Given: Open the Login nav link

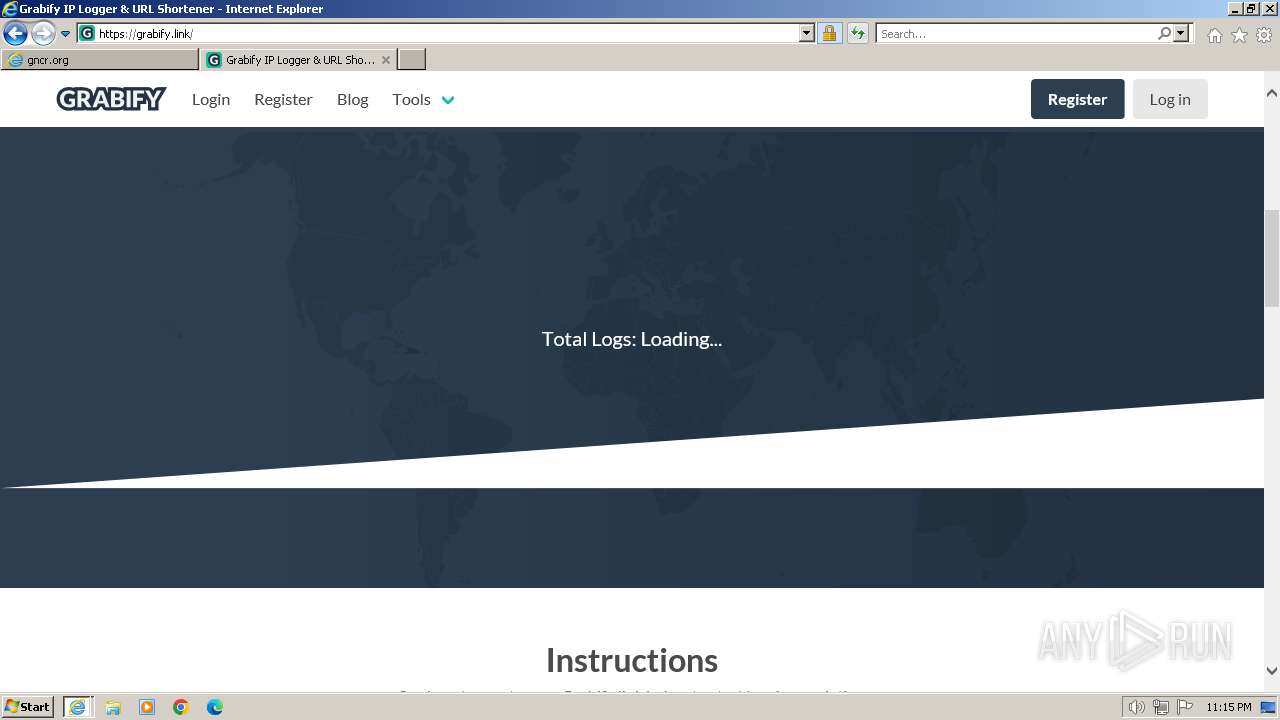Looking at the screenshot, I should click(211, 99).
